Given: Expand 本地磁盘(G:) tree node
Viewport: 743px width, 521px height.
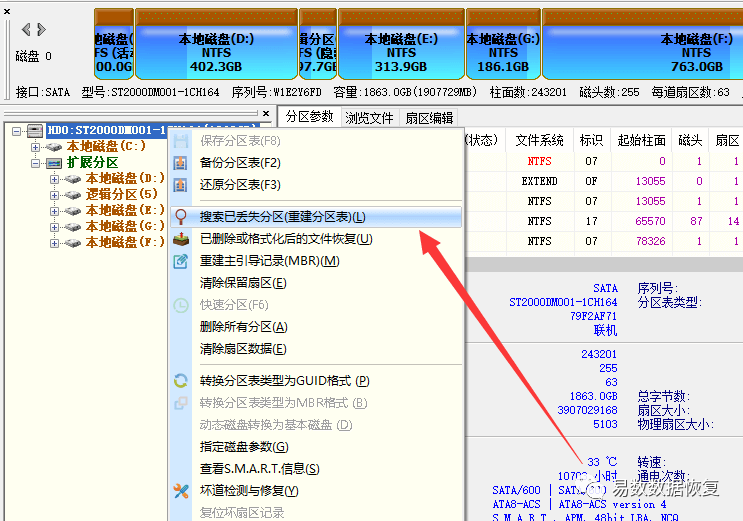Looking at the screenshot, I should pos(54,227).
